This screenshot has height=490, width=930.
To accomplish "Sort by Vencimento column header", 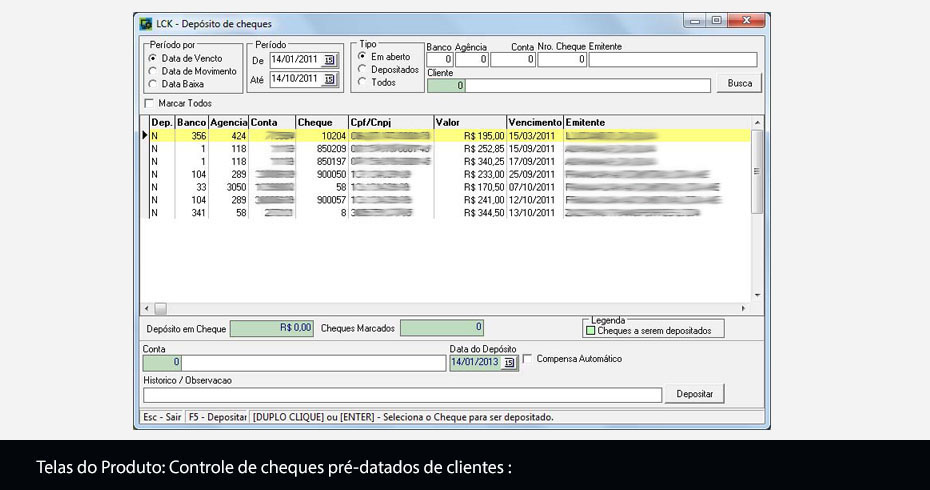I will click(x=535, y=123).
